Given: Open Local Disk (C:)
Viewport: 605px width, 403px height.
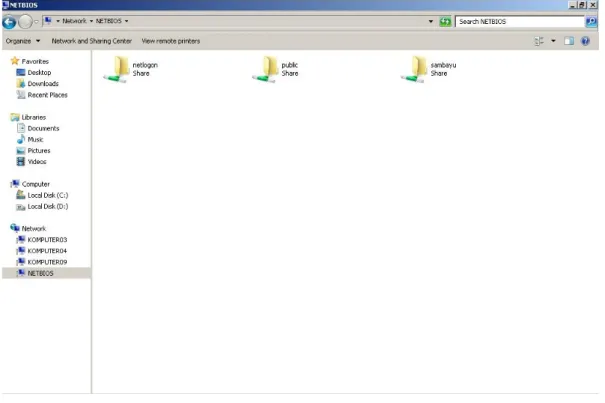Looking at the screenshot, I should [x=48, y=196].
